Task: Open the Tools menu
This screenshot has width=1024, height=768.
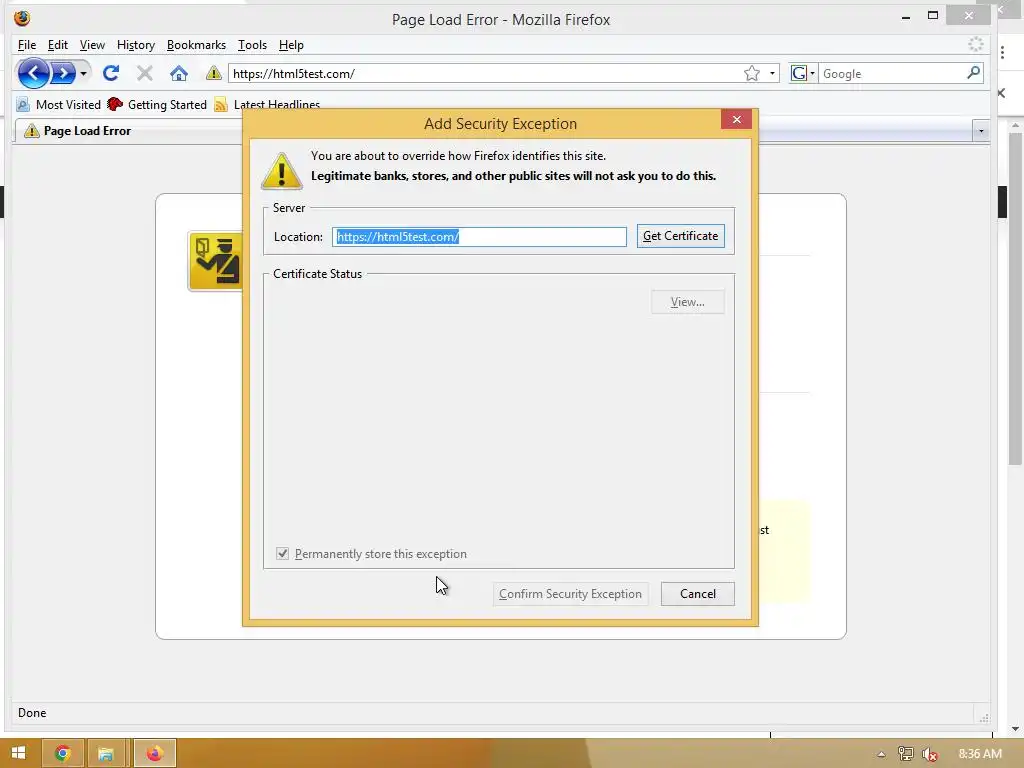Action: tap(252, 45)
